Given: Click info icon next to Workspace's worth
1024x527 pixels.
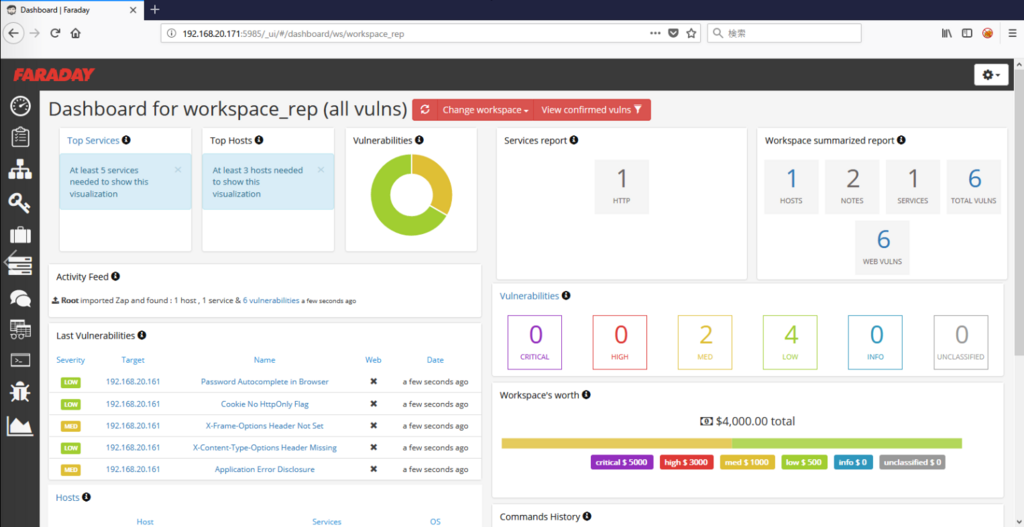Looking at the screenshot, I should 586,394.
